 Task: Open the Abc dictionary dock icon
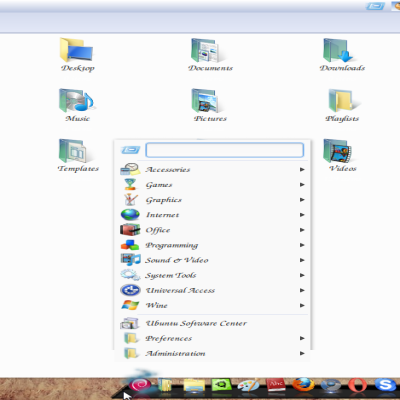(276, 385)
